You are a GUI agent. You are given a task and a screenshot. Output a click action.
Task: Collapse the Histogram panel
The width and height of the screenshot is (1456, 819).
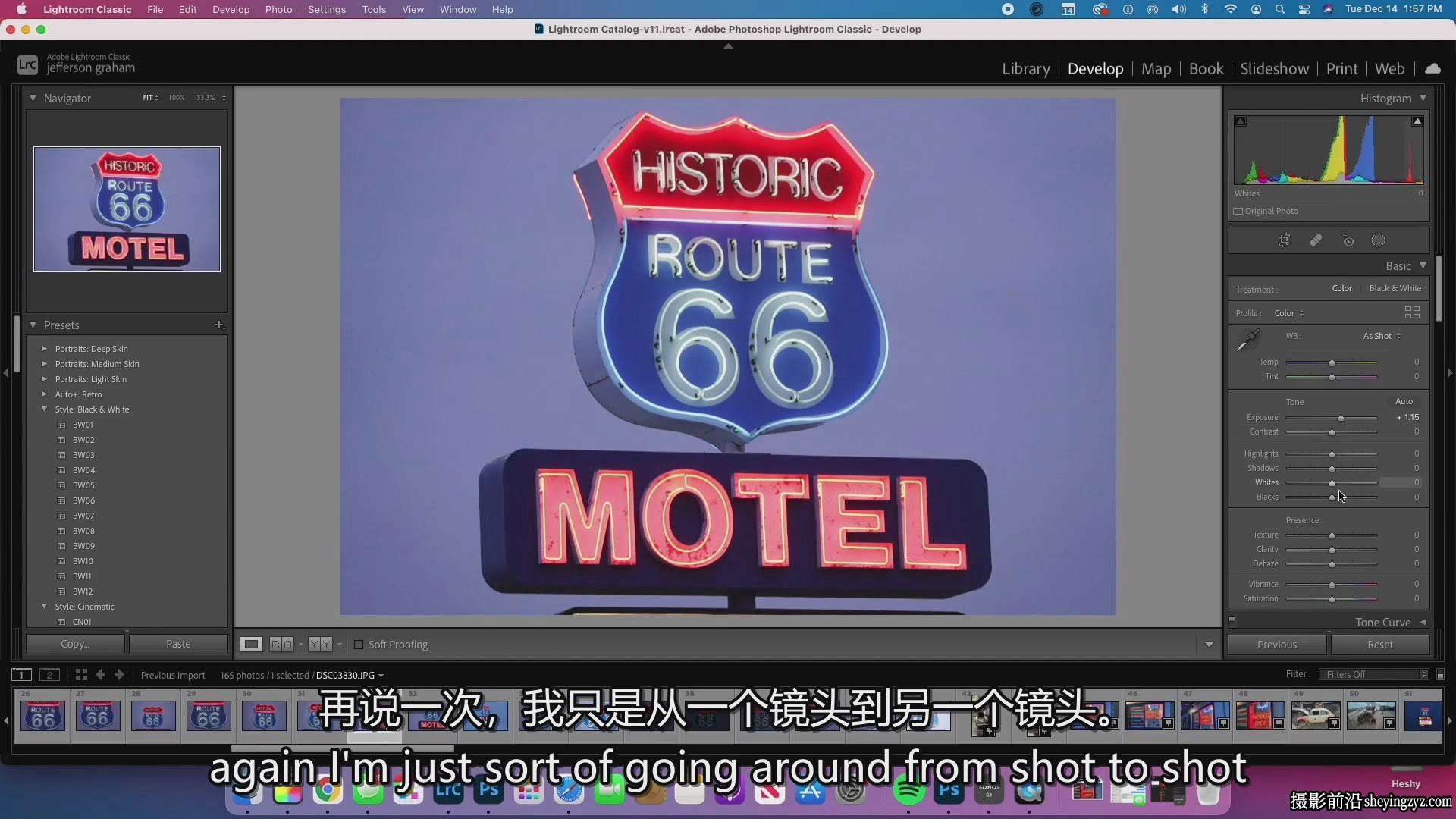click(x=1423, y=98)
